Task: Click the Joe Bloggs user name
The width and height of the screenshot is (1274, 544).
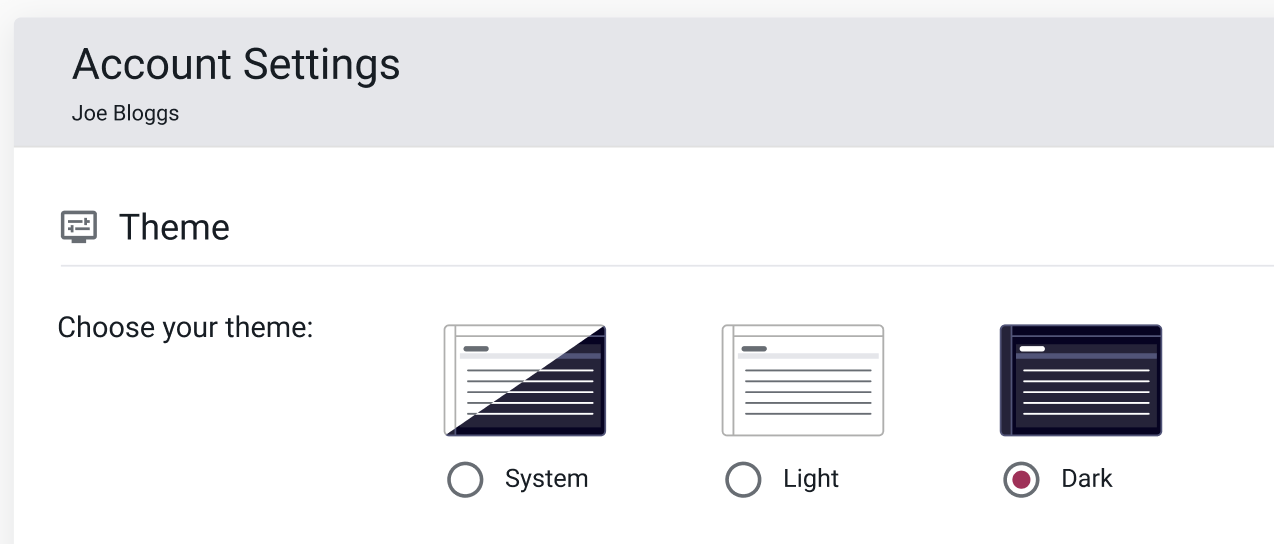Action: click(125, 113)
